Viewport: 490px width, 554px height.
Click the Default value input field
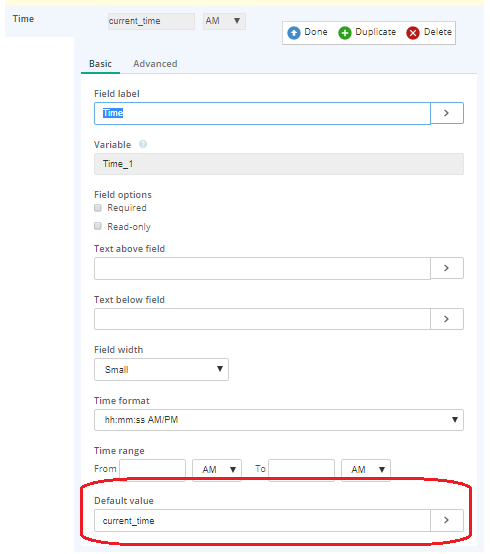[262, 520]
